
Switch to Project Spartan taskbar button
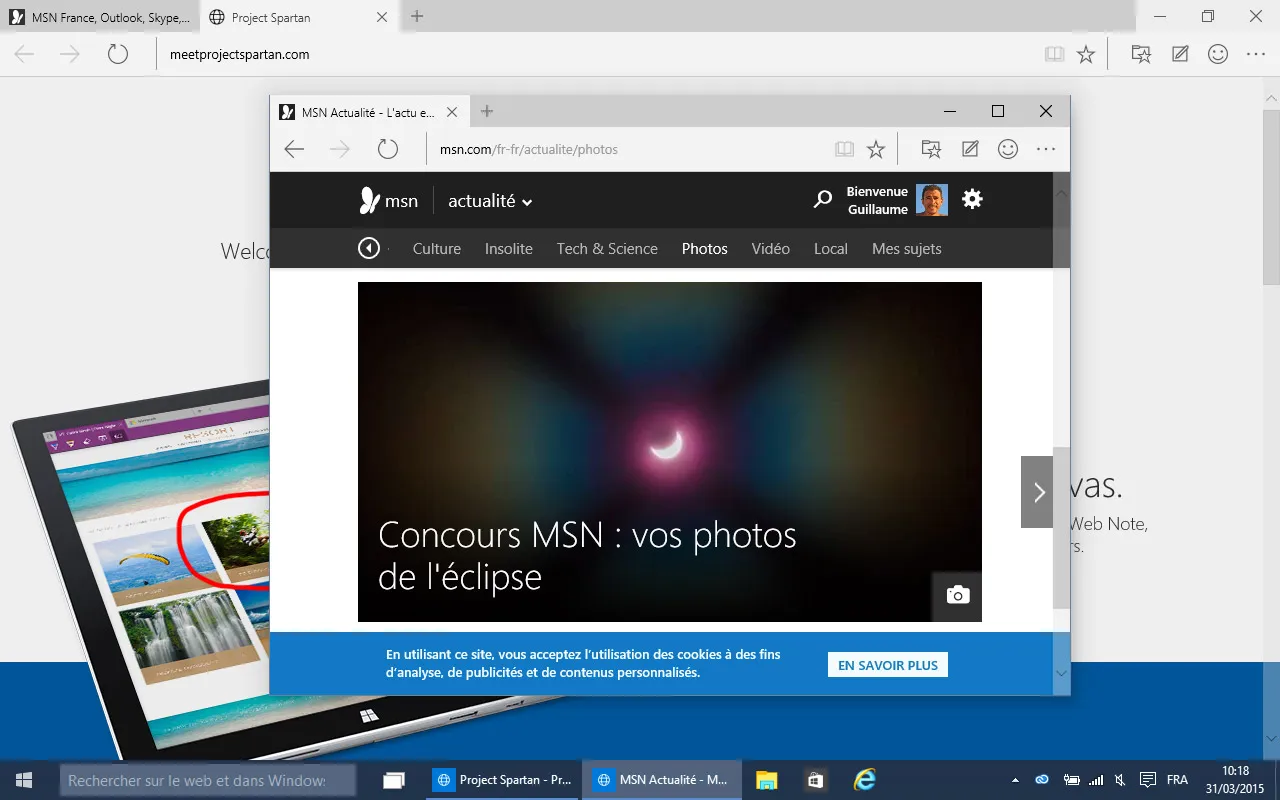coord(502,780)
